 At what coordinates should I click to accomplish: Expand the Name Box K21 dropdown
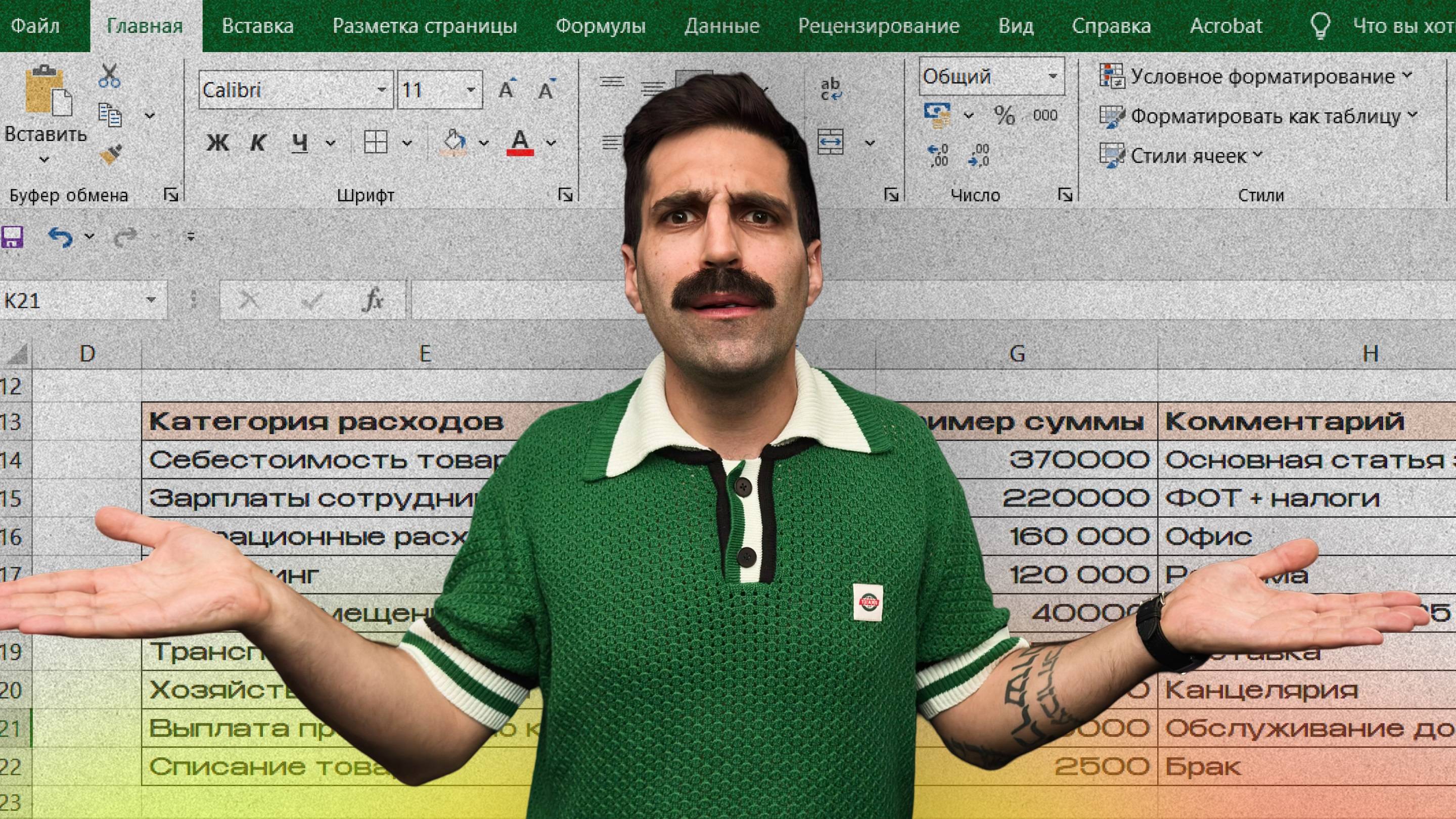point(151,300)
